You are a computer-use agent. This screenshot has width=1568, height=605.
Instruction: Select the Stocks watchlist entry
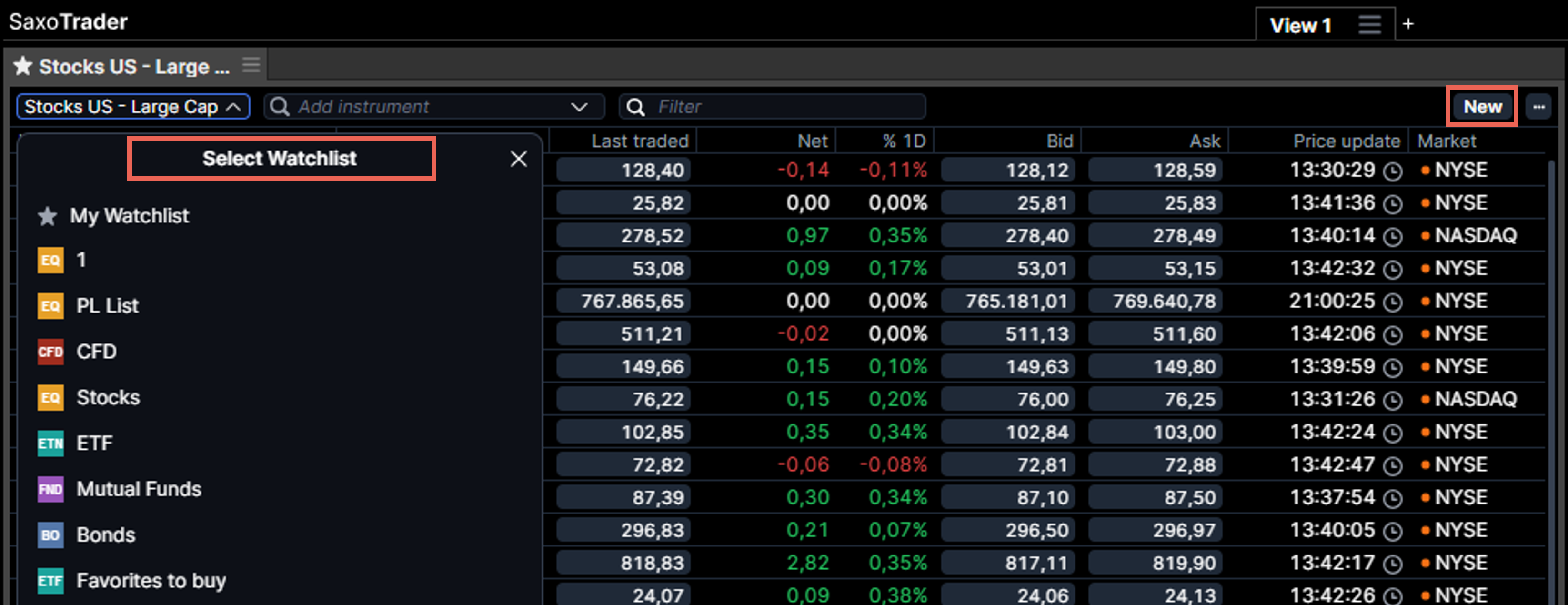108,397
